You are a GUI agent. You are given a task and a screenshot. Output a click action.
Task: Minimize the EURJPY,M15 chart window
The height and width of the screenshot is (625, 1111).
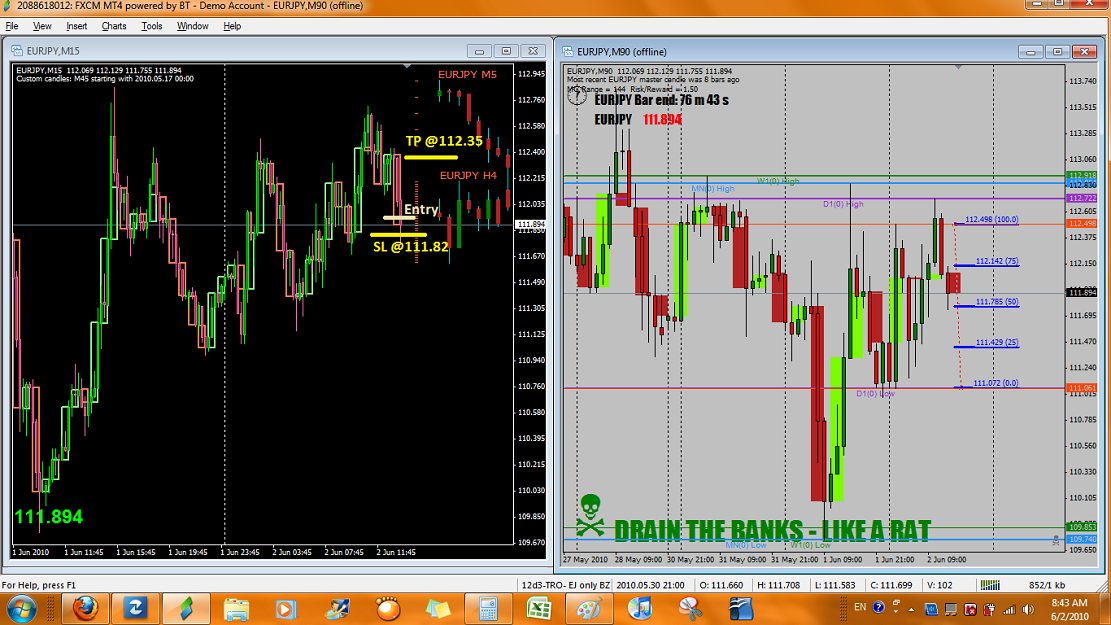pos(479,51)
